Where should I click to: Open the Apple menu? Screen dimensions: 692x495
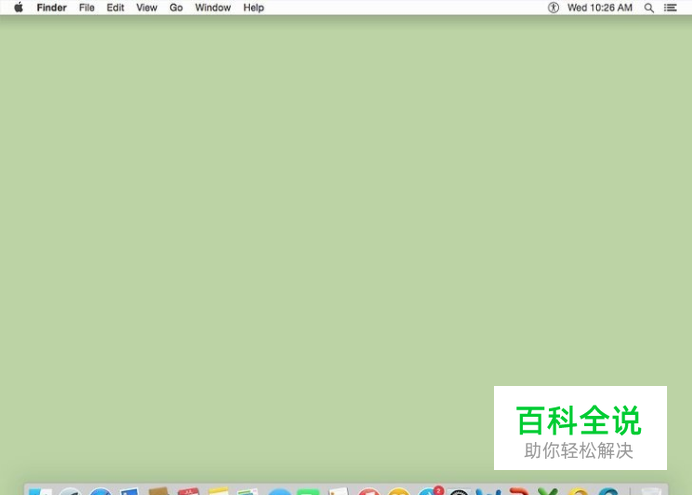point(19,8)
